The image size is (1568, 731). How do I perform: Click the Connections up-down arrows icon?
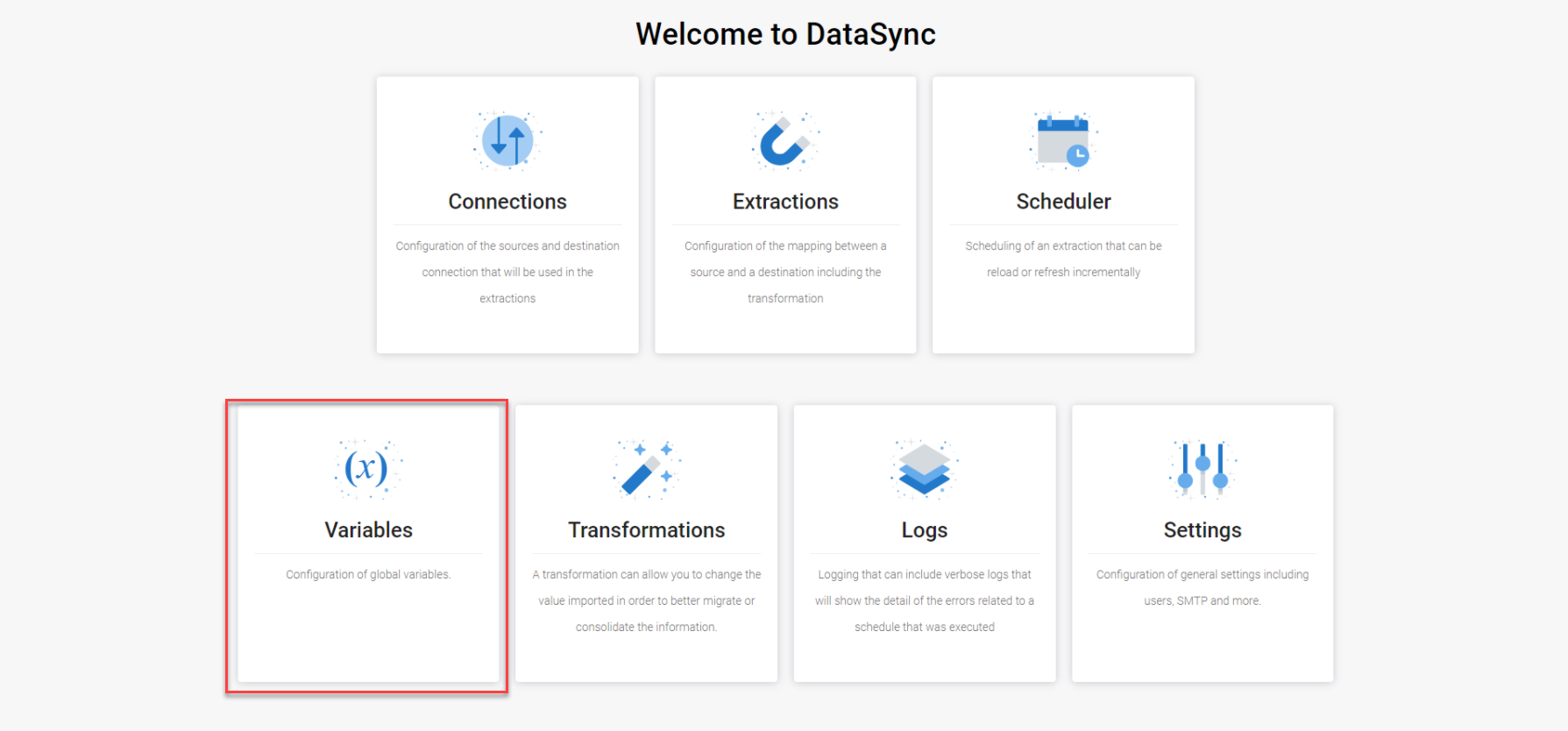(x=507, y=140)
